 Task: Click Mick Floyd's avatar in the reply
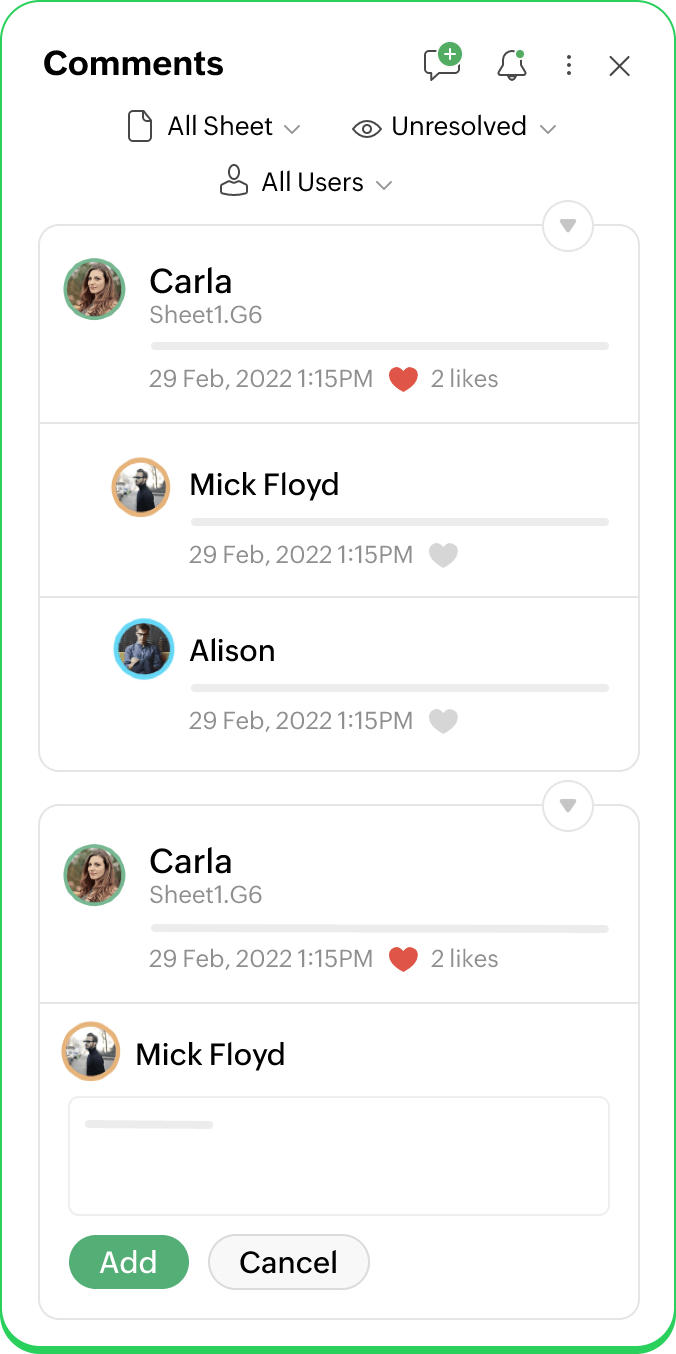(x=140, y=488)
